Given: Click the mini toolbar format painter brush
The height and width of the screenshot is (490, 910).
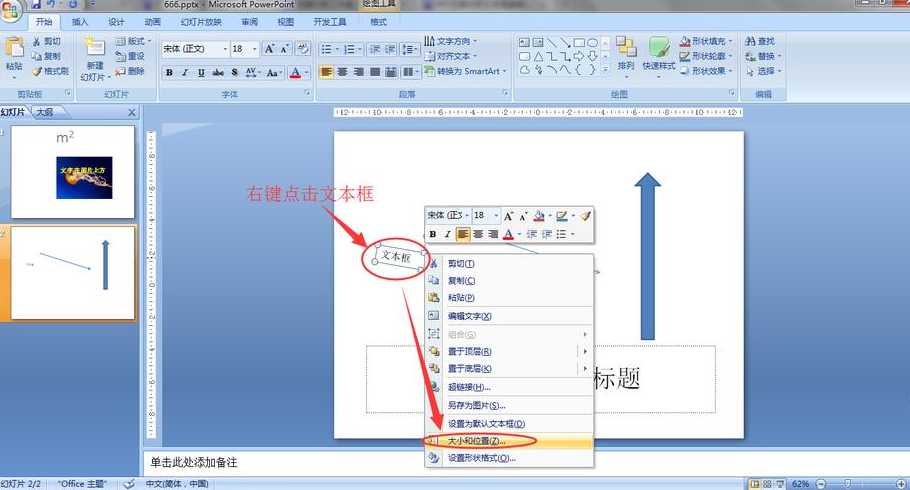Looking at the screenshot, I should (x=585, y=216).
